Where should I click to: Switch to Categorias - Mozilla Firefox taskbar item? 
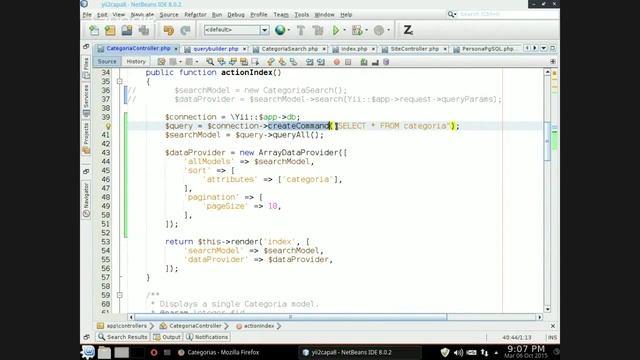(219, 352)
